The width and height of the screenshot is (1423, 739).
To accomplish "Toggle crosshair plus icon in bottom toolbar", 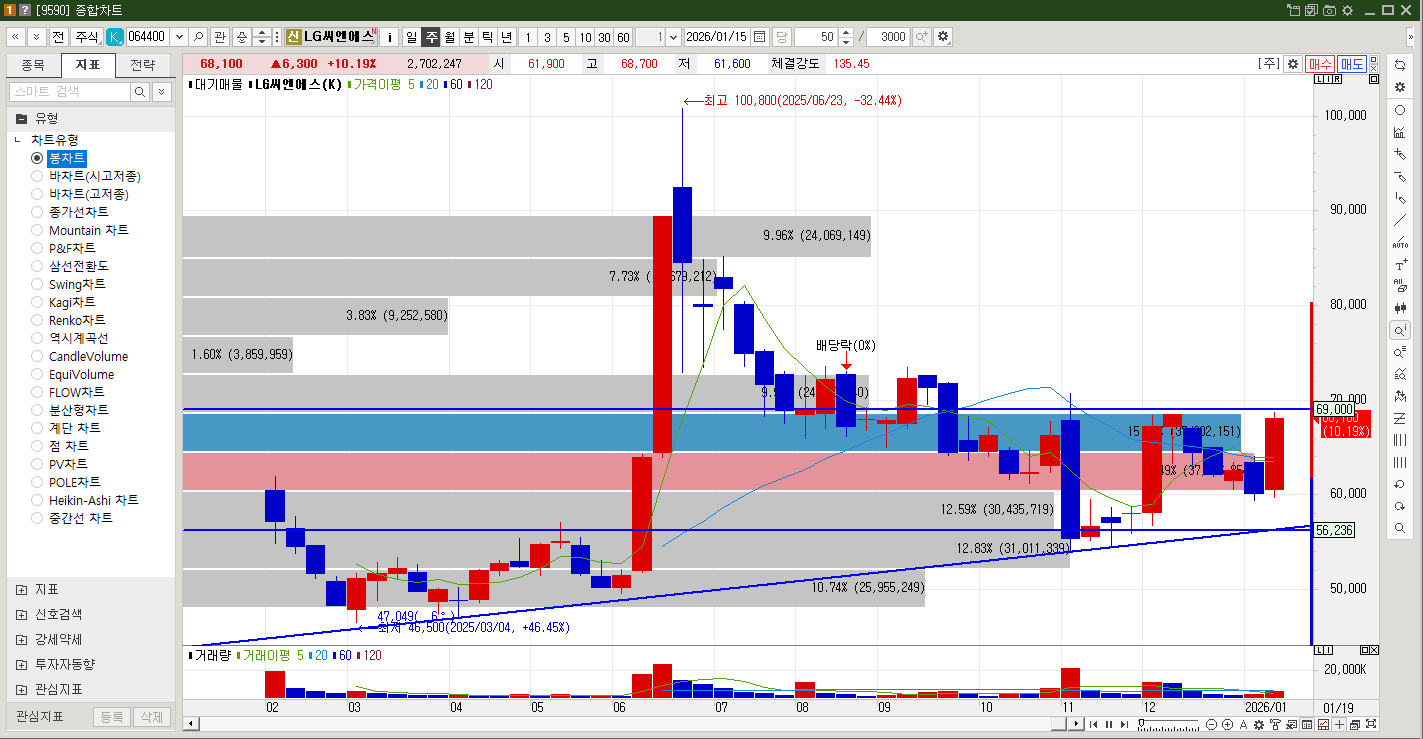I will pos(1339,724).
